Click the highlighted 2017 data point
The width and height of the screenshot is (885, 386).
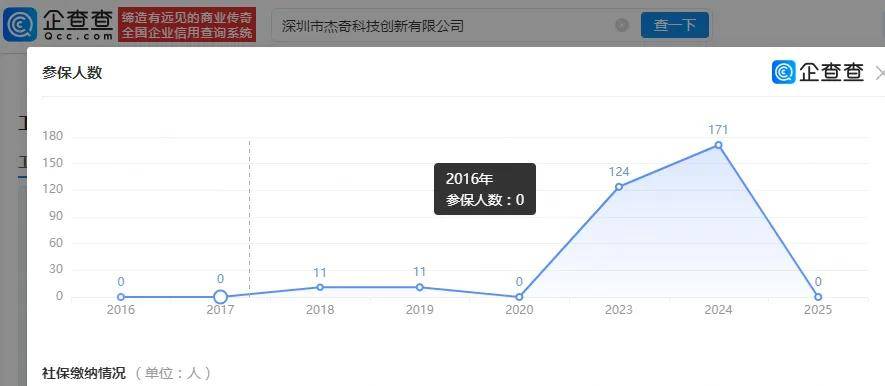(x=220, y=297)
